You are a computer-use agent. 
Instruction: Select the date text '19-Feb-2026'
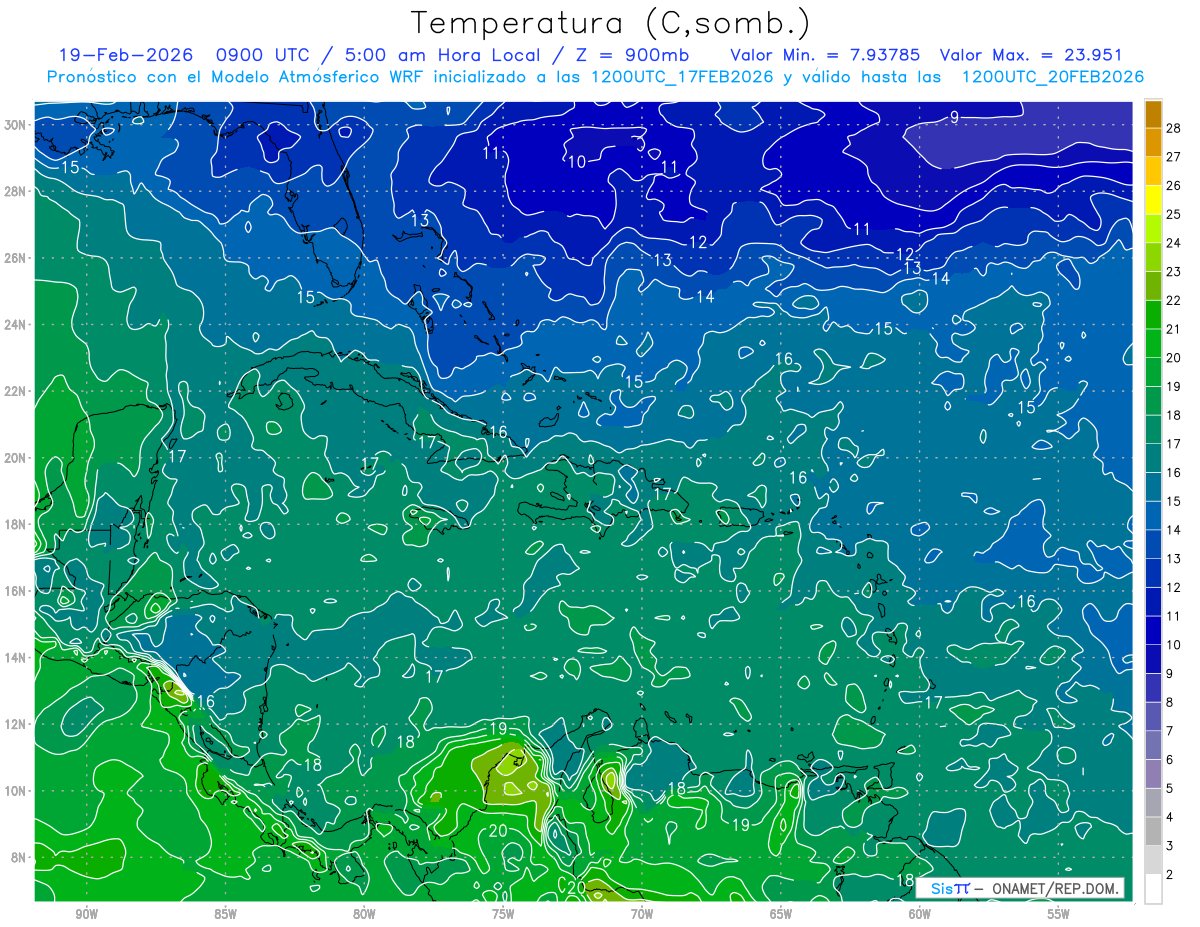pos(125,55)
